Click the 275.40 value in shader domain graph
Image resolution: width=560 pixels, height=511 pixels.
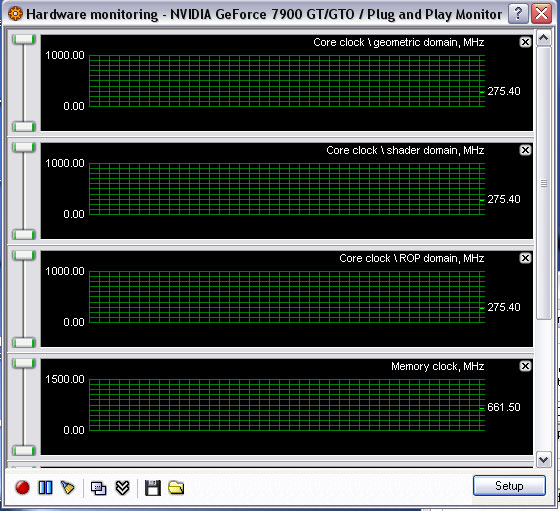click(x=504, y=199)
